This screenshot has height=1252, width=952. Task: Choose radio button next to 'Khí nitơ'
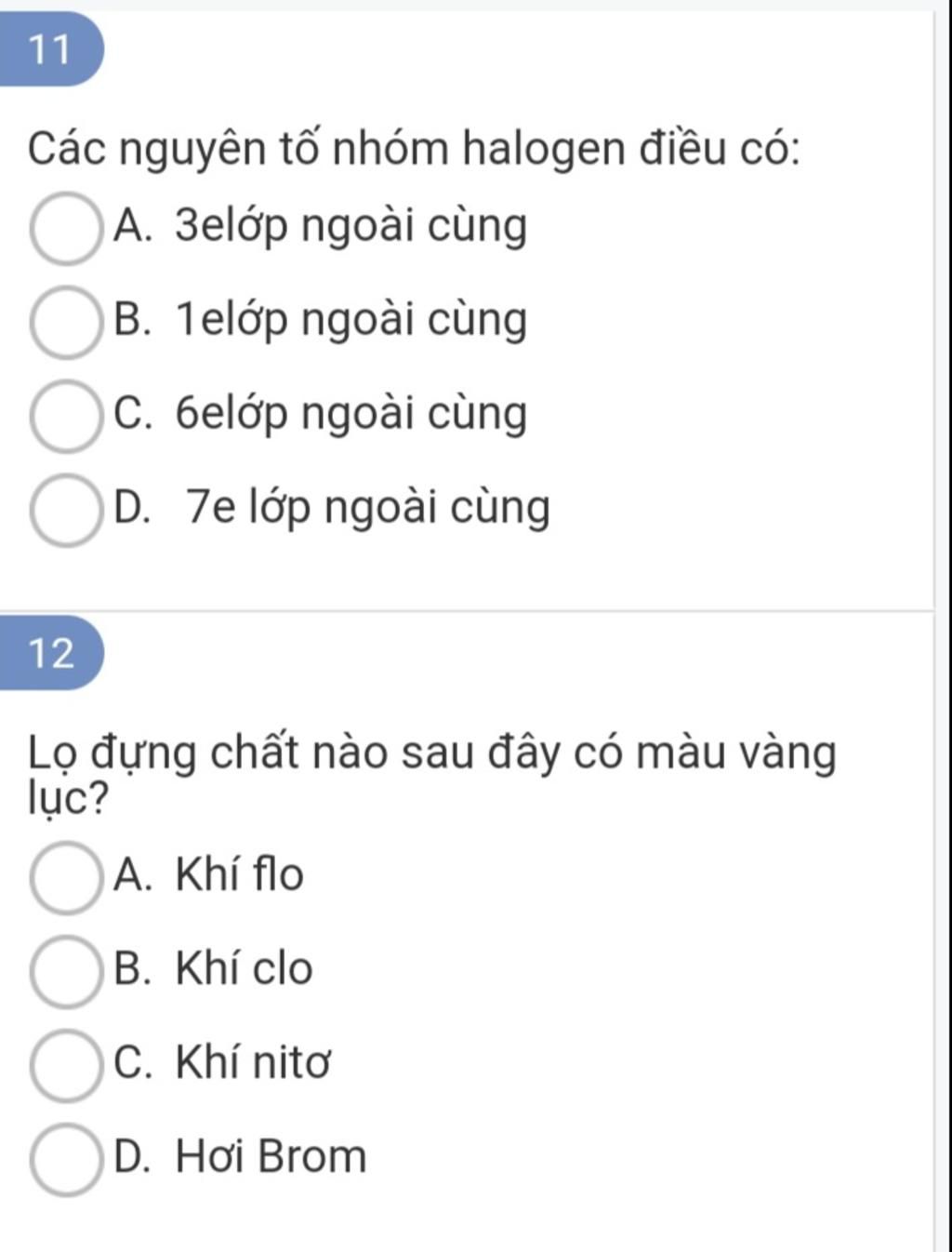pos(65,1066)
